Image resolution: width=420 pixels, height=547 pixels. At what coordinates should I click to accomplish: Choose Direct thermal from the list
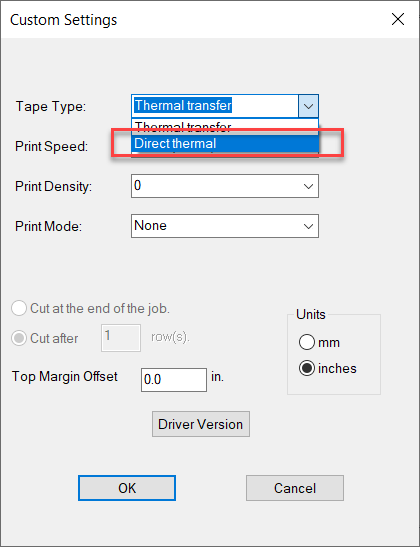[x=225, y=144]
